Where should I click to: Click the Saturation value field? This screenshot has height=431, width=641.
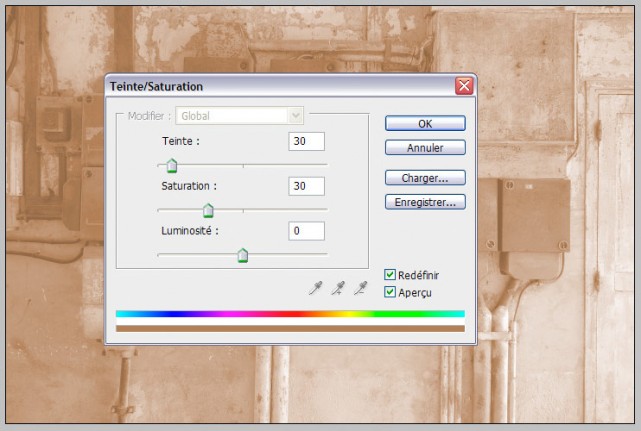[x=307, y=186]
